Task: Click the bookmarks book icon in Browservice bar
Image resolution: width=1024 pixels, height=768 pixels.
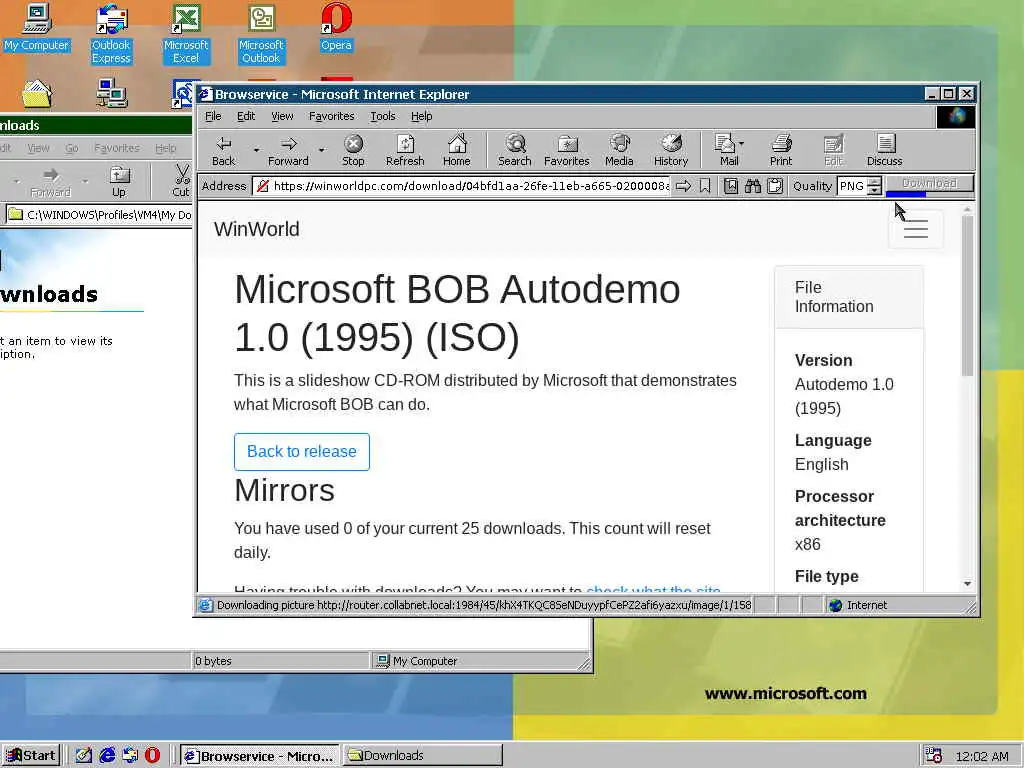Action: coord(731,186)
